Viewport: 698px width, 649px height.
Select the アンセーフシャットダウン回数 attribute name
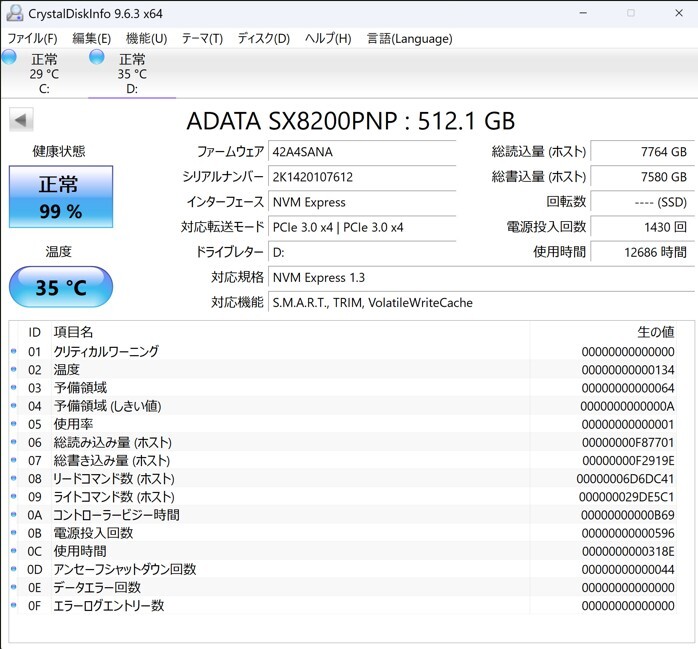click(x=125, y=569)
